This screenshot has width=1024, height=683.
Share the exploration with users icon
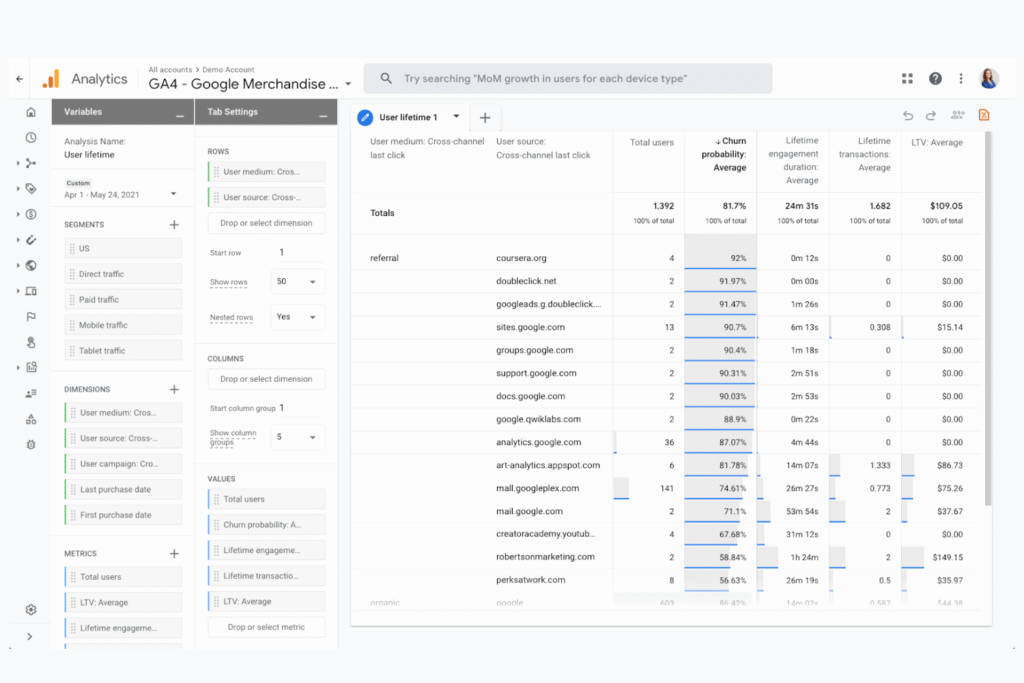(957, 115)
